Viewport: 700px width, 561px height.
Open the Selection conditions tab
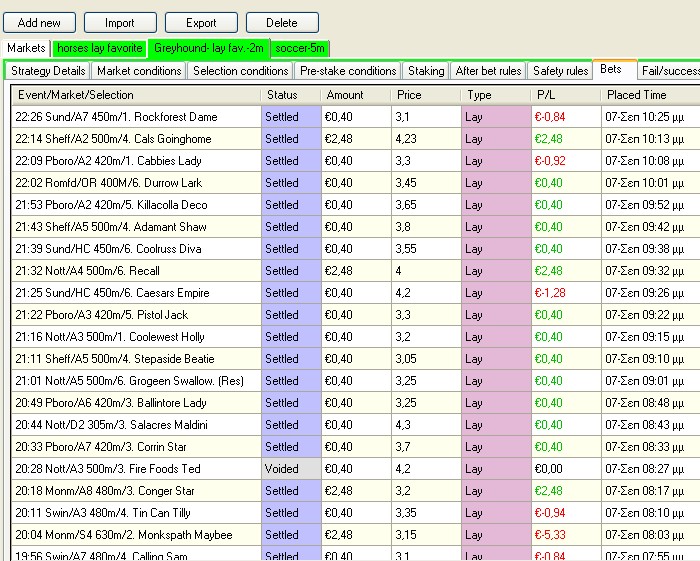241,71
